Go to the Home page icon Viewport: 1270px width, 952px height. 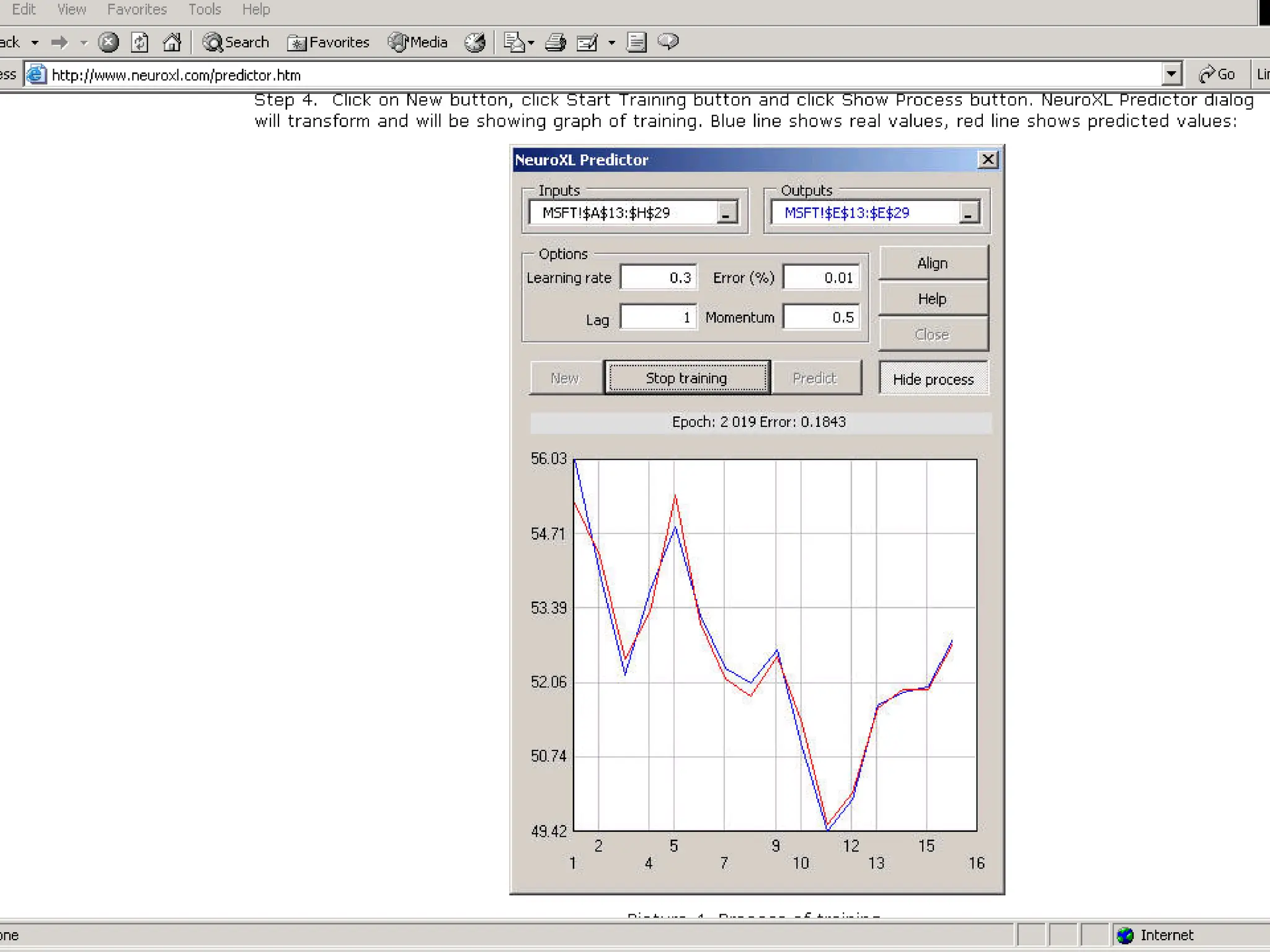[172, 42]
